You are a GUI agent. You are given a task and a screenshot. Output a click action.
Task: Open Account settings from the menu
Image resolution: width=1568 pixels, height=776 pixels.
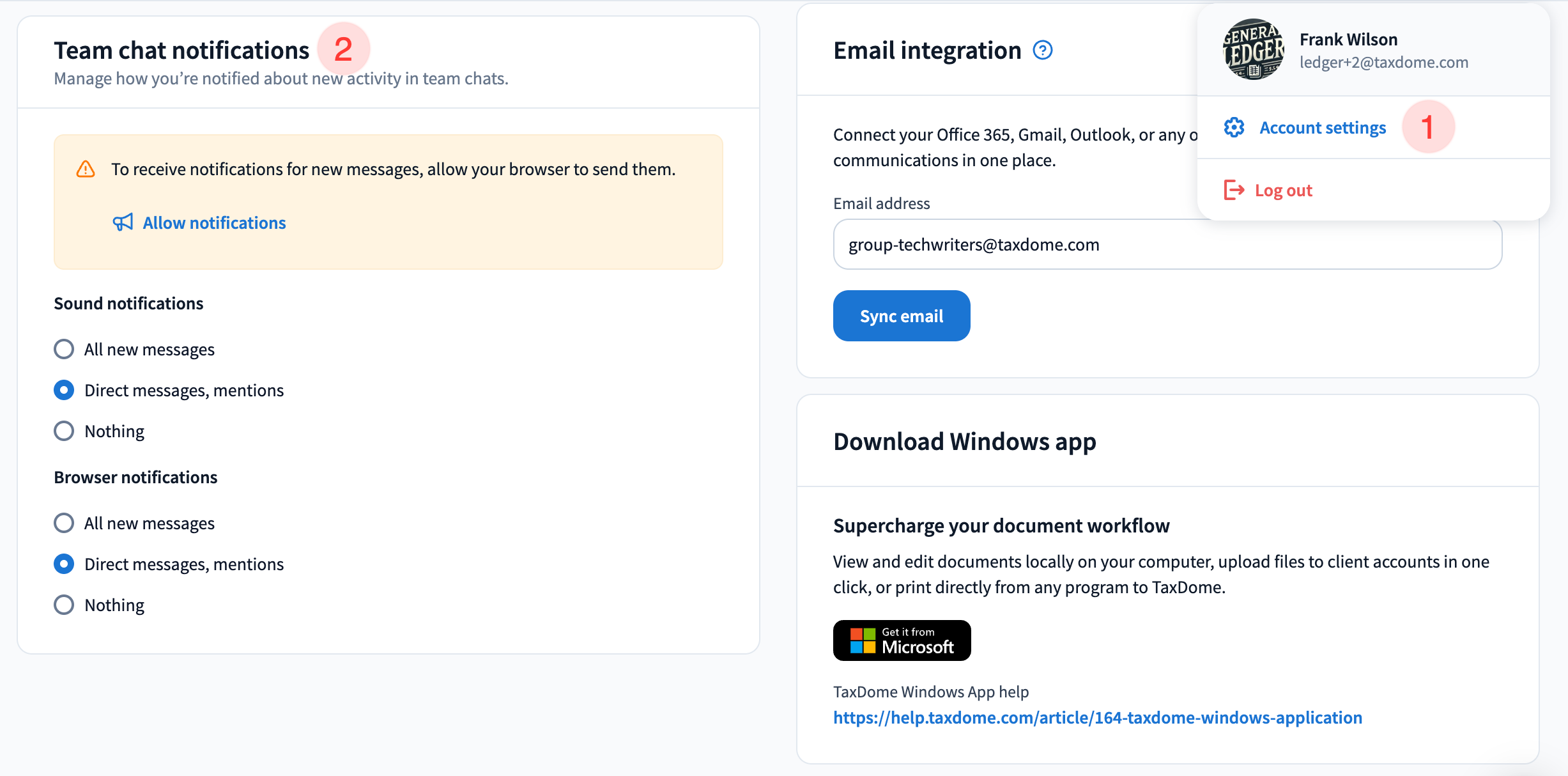pyautogui.click(x=1322, y=128)
